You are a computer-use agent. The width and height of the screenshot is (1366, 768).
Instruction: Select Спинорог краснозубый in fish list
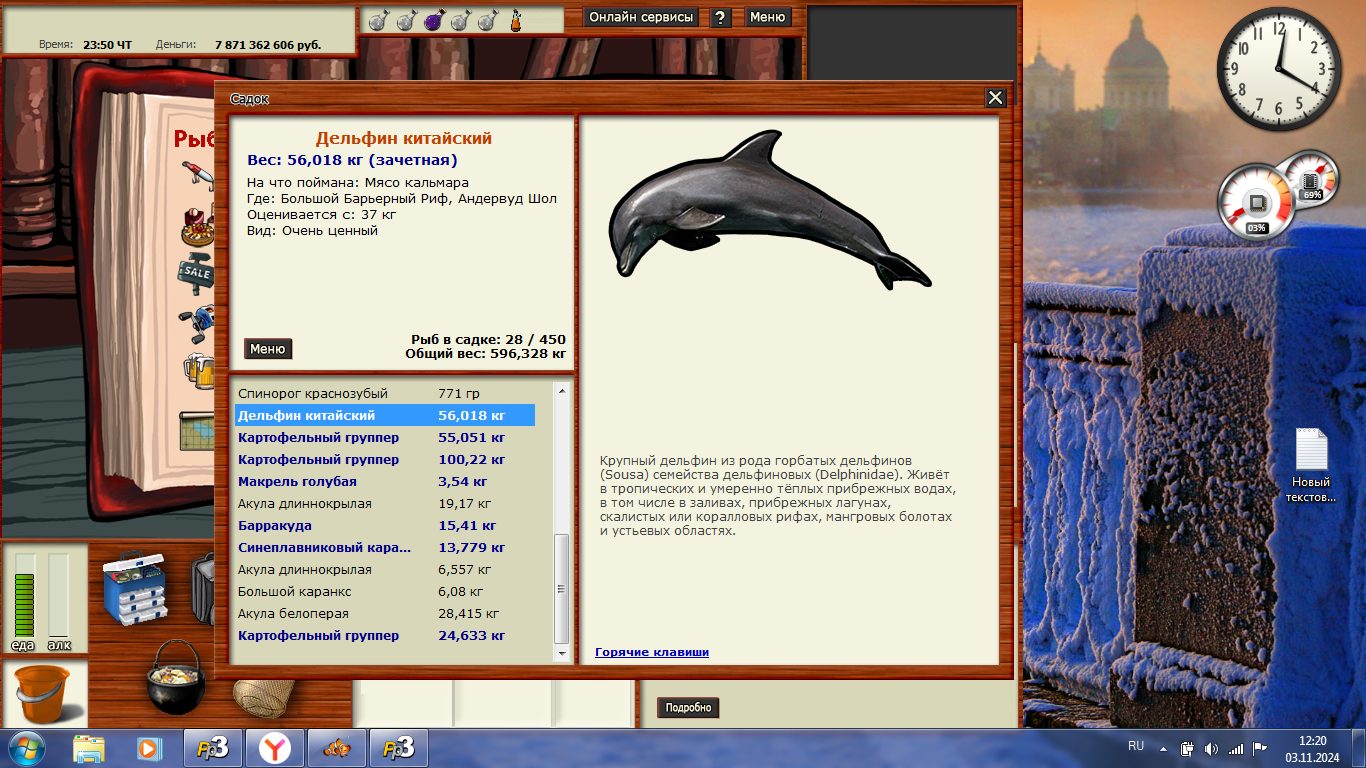313,394
